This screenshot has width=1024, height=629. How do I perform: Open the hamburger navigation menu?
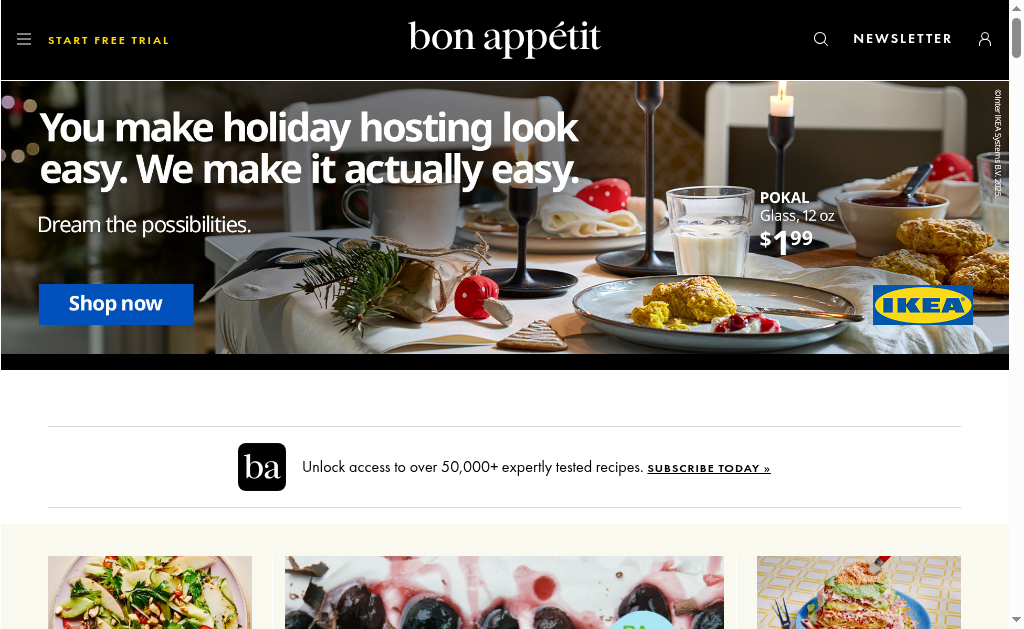[x=24, y=40]
